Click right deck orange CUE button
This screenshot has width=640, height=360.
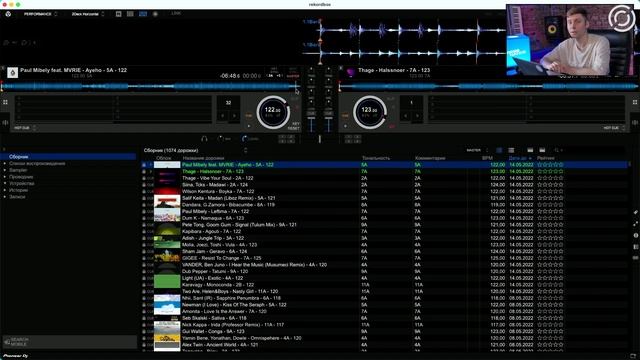pos(345,116)
